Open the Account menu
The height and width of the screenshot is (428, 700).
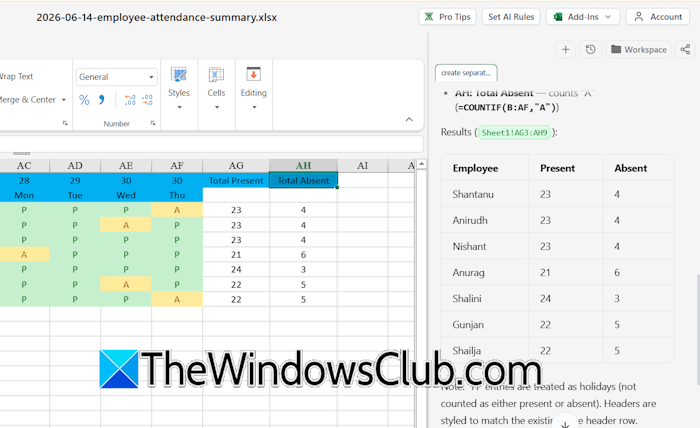coord(658,17)
